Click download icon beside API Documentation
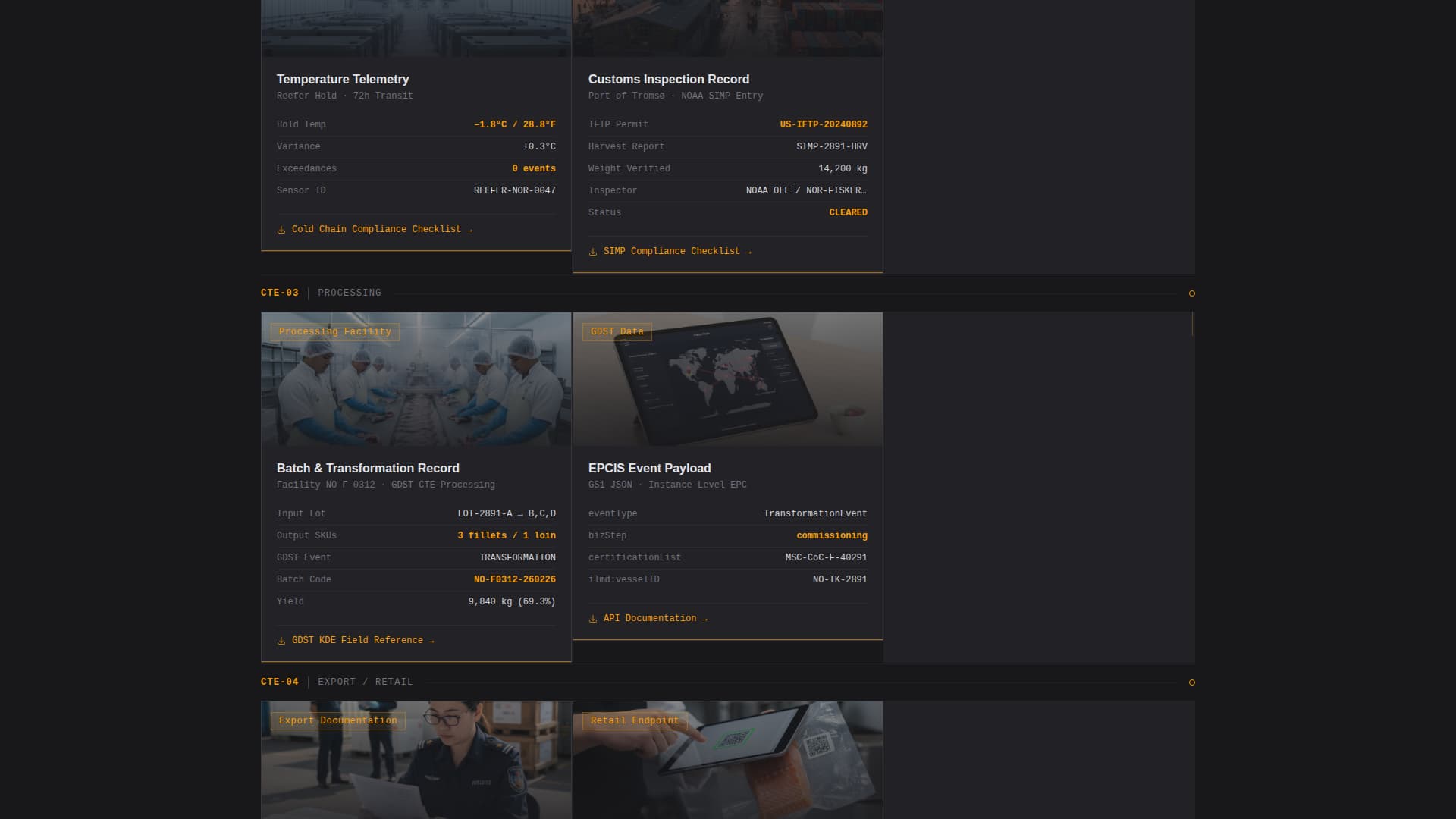Screen dimensions: 1456x819 (x=593, y=620)
